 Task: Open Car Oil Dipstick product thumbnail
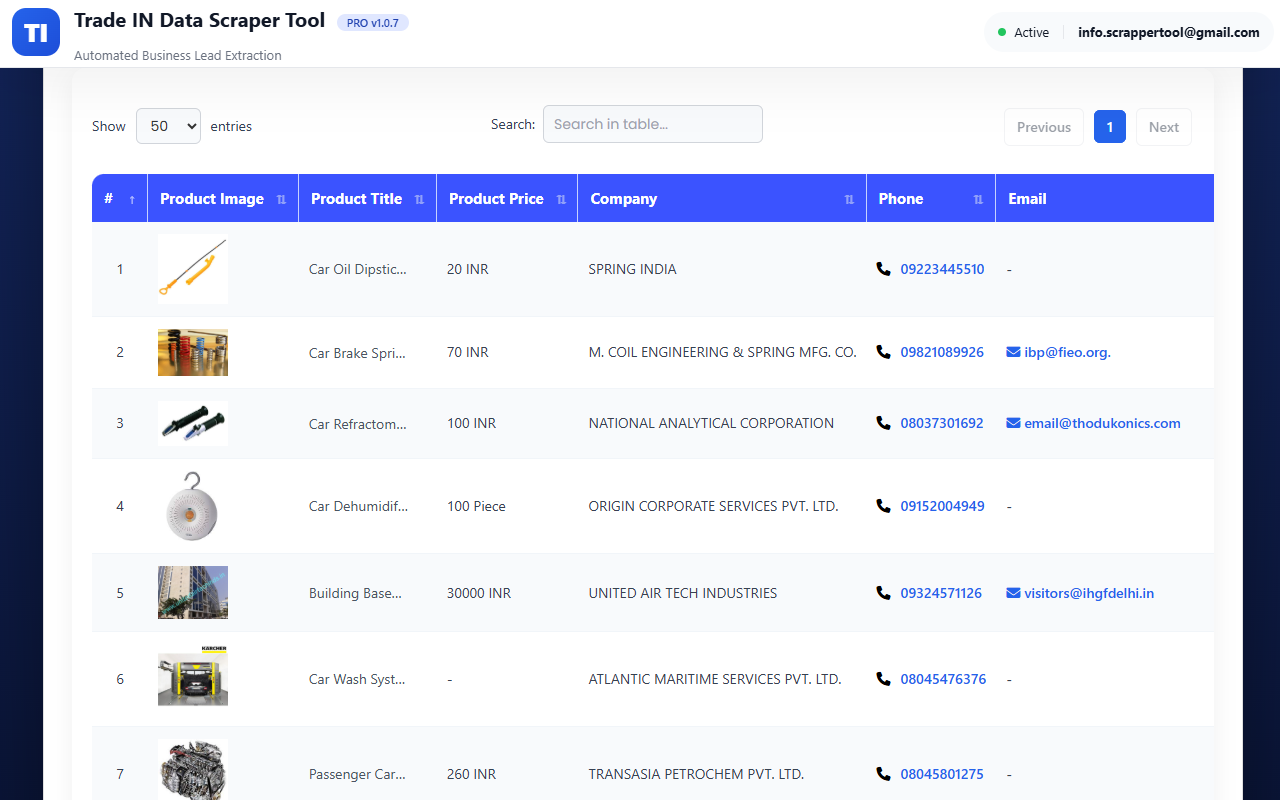click(x=193, y=269)
